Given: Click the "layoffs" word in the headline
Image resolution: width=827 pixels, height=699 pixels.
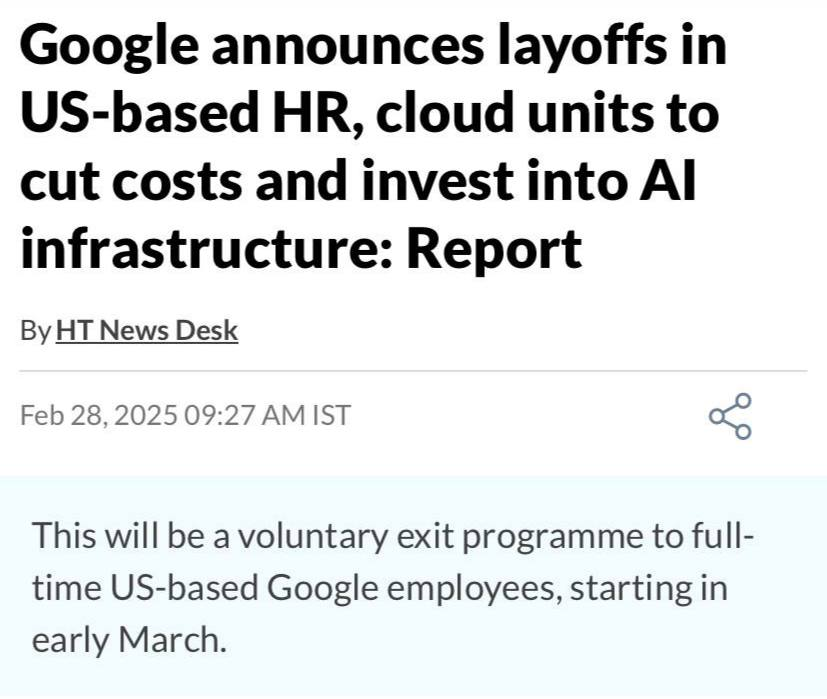Looking at the screenshot, I should click(578, 47).
